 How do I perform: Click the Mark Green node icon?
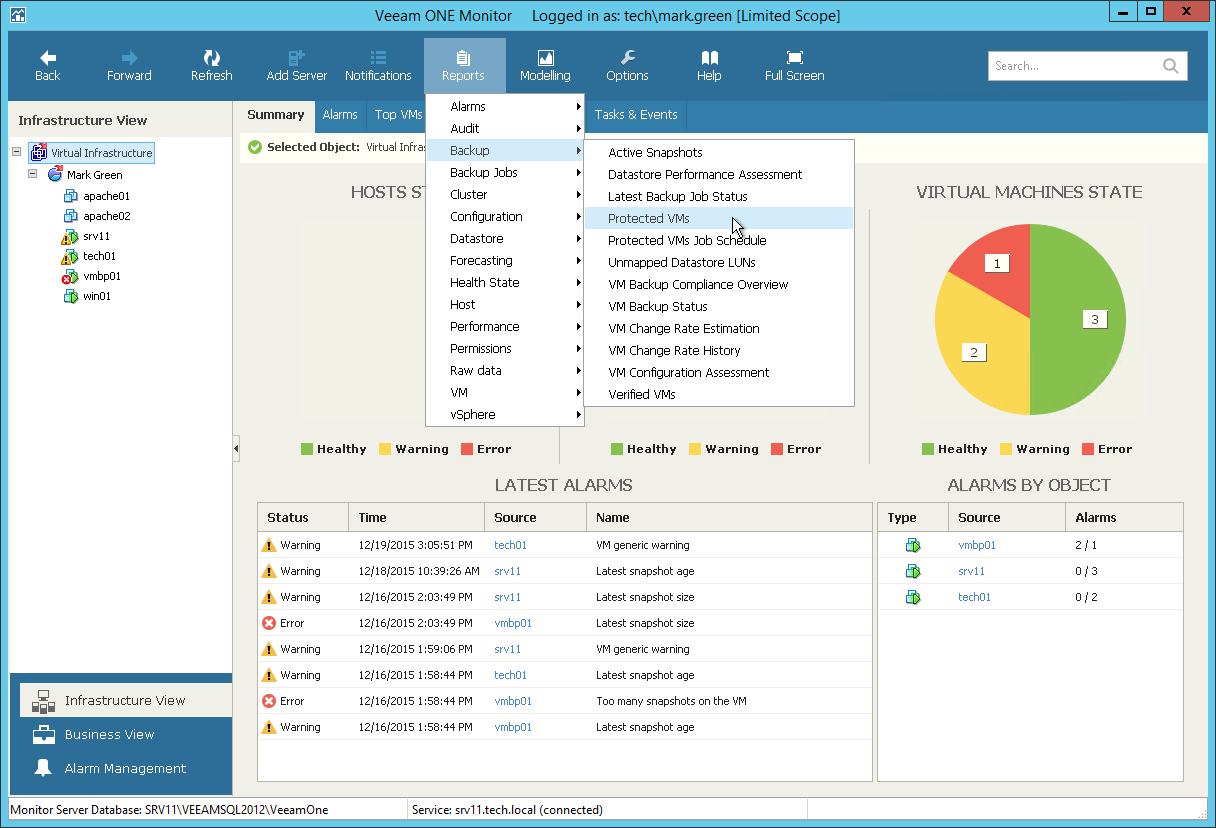55,175
